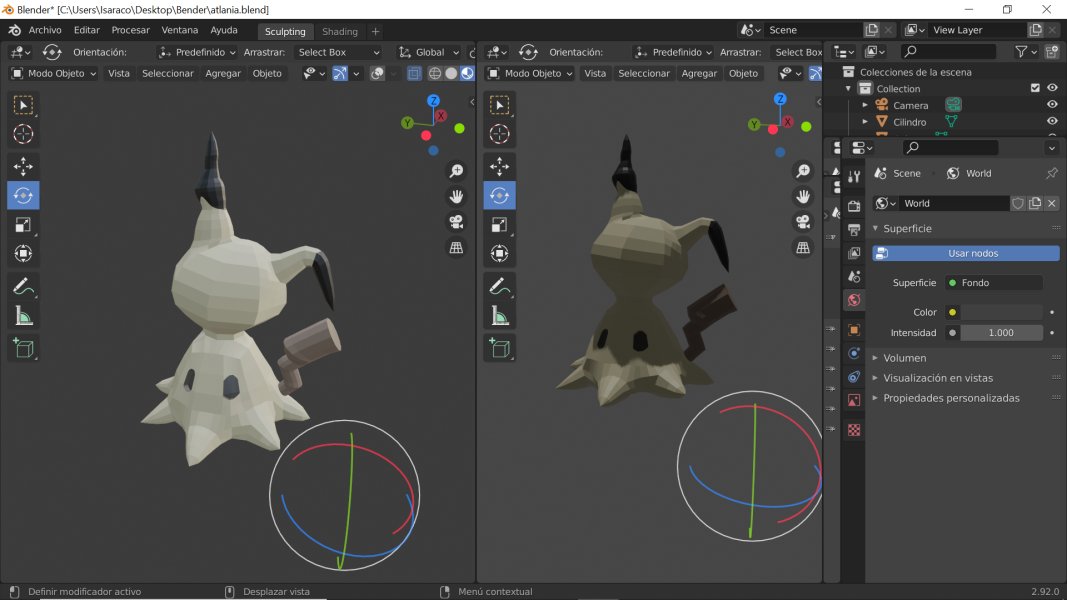The image size is (1067, 600).
Task: Choose the Add Cube tool in left viewport
Action: point(23,348)
